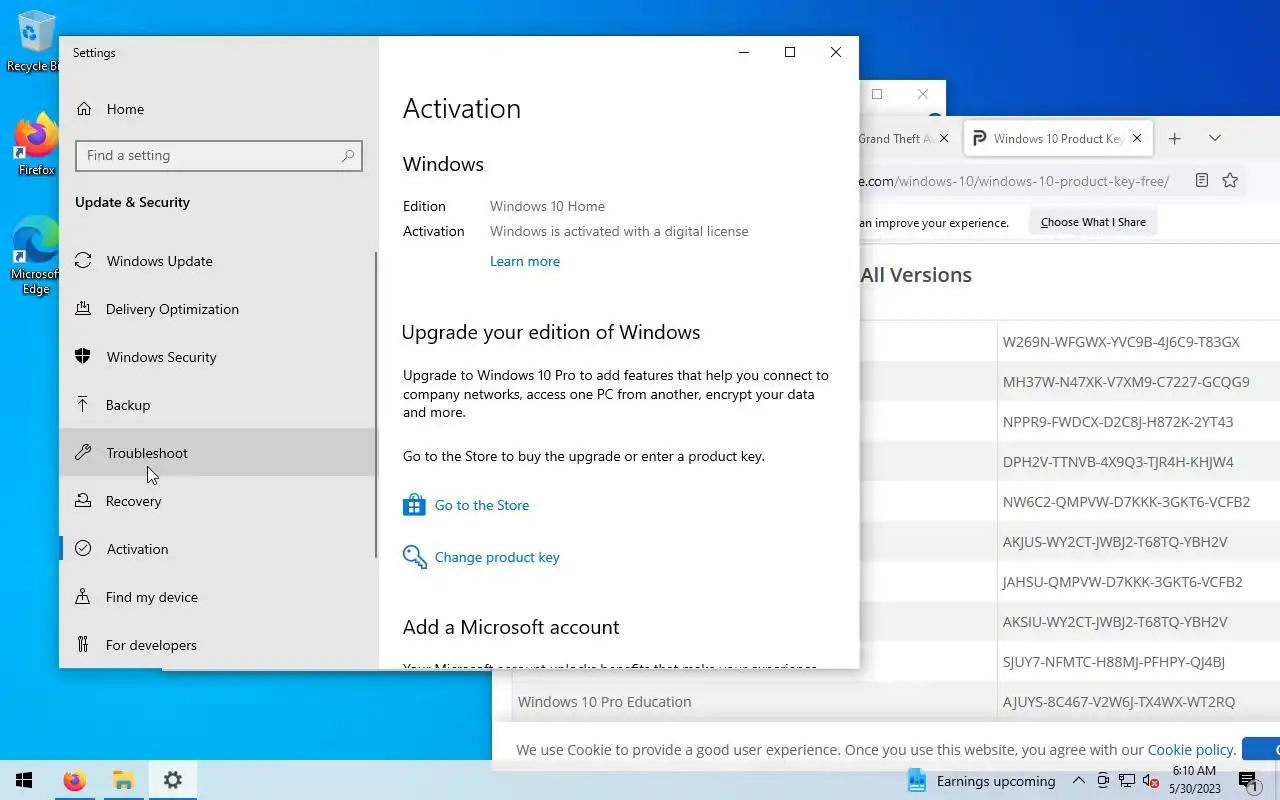Select key SJUY7-NFMTC-H88MJ-PFHPY-QJ4BJ
Screen dimensions: 1280x800
1114,662
